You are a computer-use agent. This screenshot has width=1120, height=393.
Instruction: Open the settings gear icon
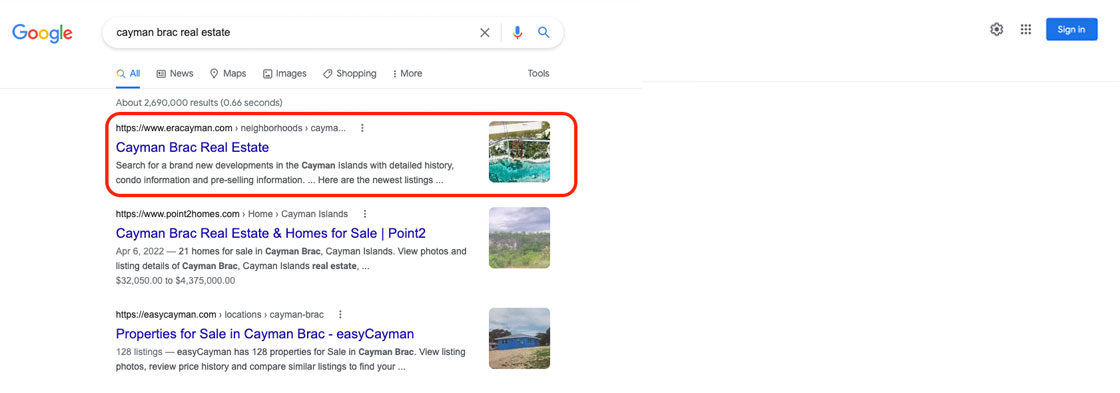[x=996, y=29]
